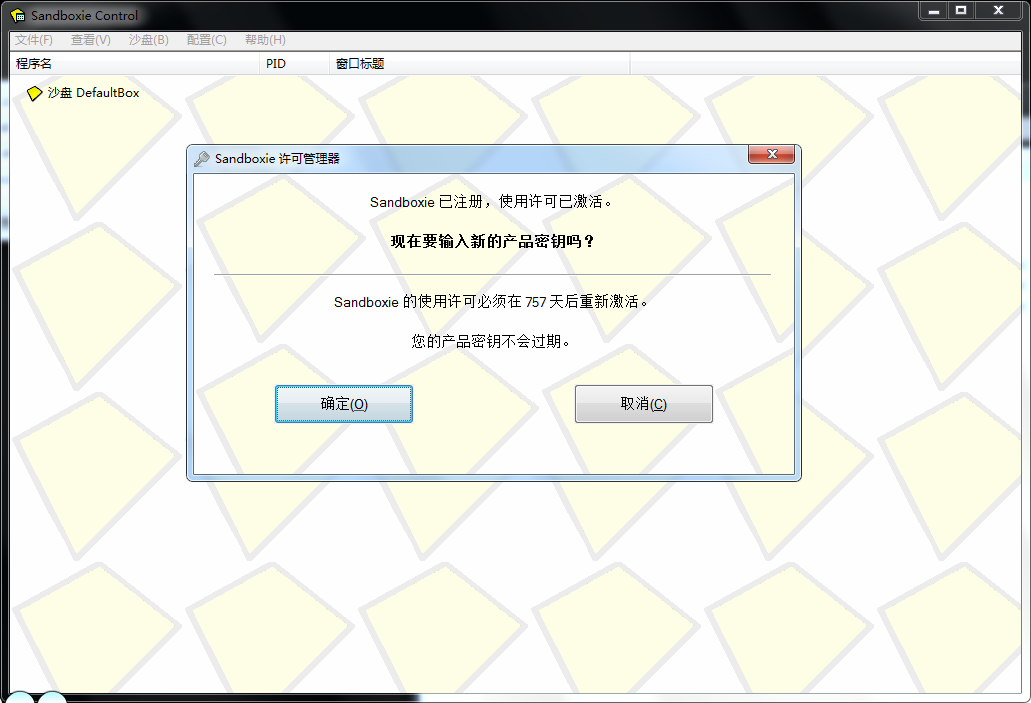1031x703 pixels.
Task: Open the 配置(C) menu
Action: (206, 40)
